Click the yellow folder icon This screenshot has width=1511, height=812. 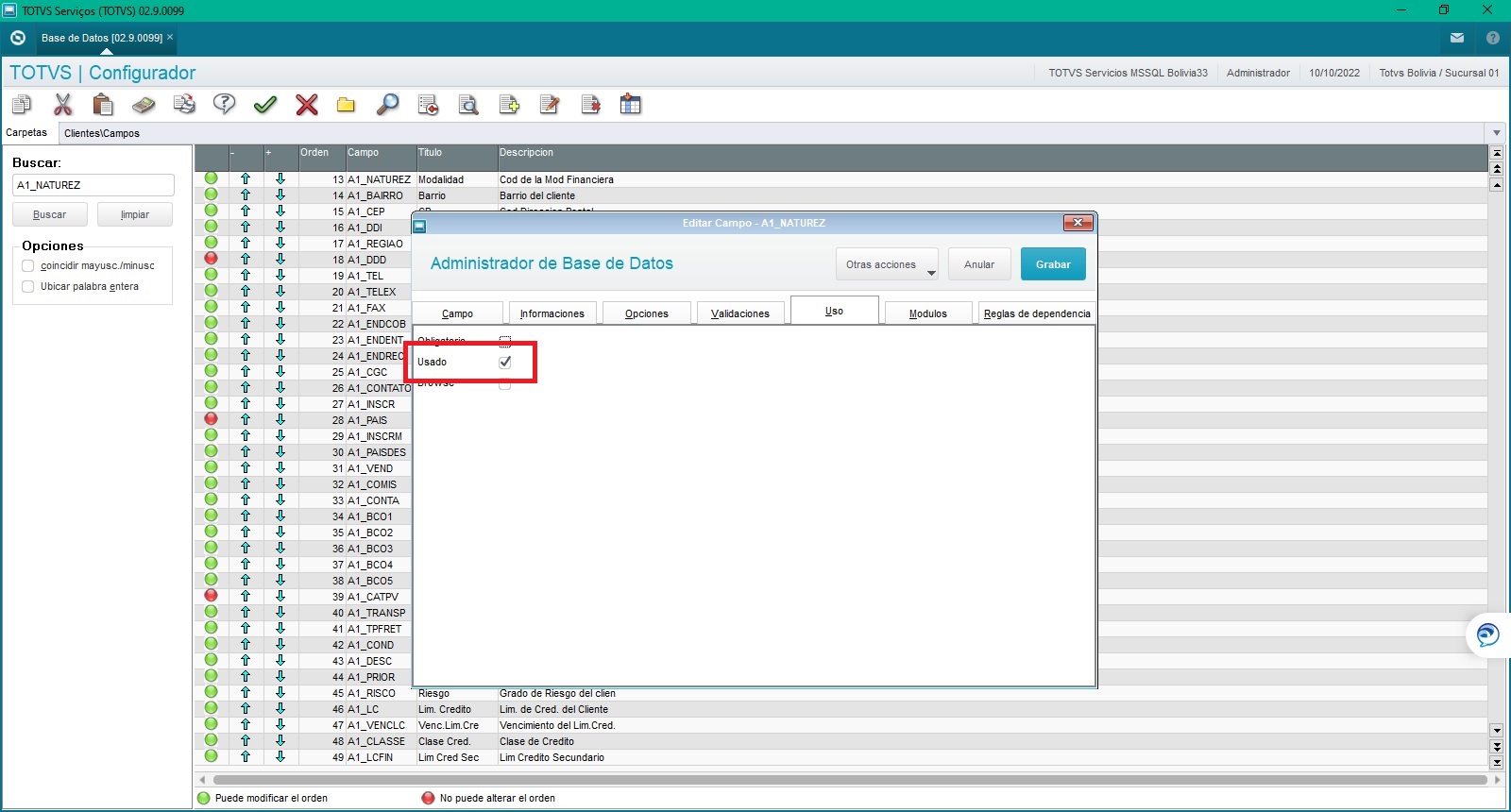click(x=347, y=104)
